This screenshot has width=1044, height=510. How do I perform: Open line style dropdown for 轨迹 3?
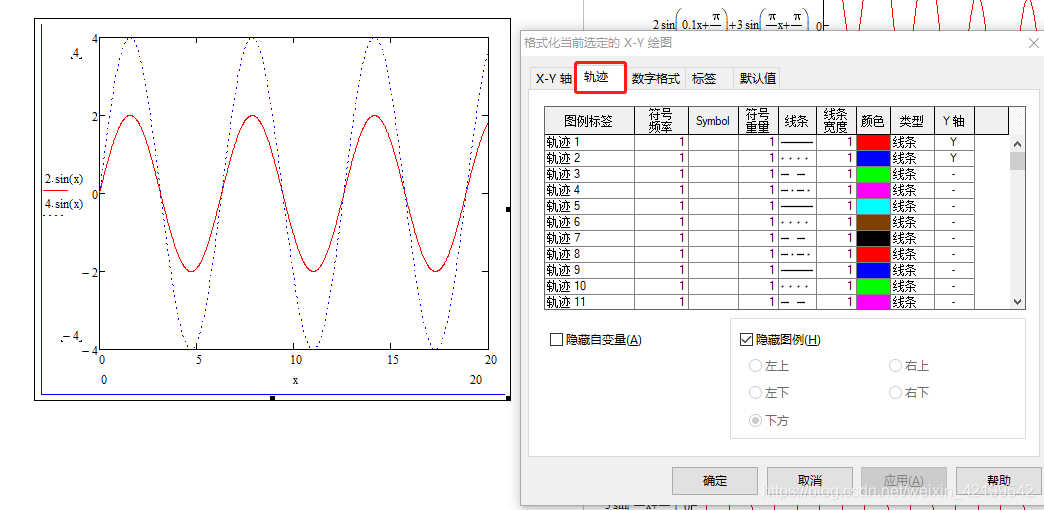[797, 174]
